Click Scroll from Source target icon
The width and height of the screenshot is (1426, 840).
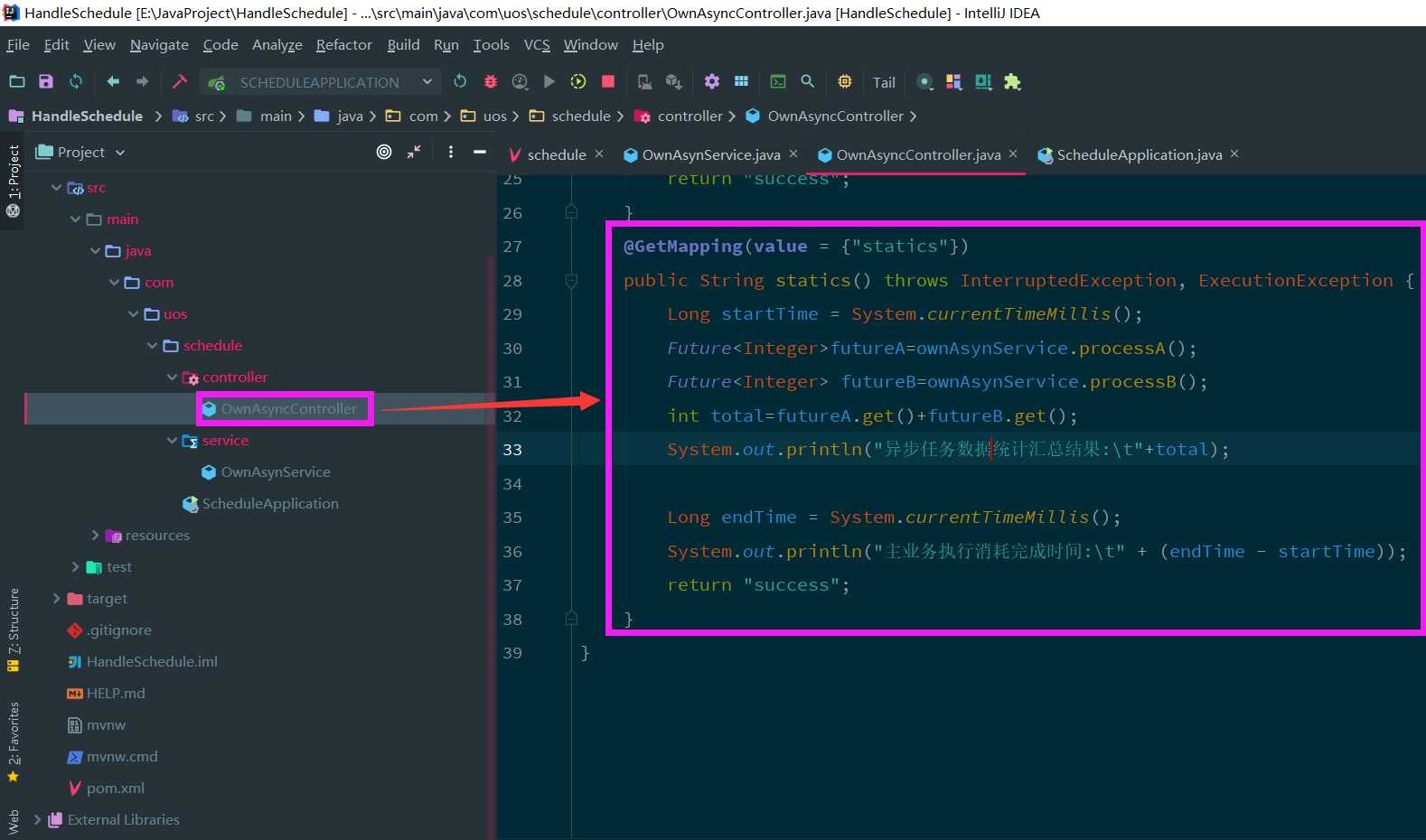click(x=384, y=152)
